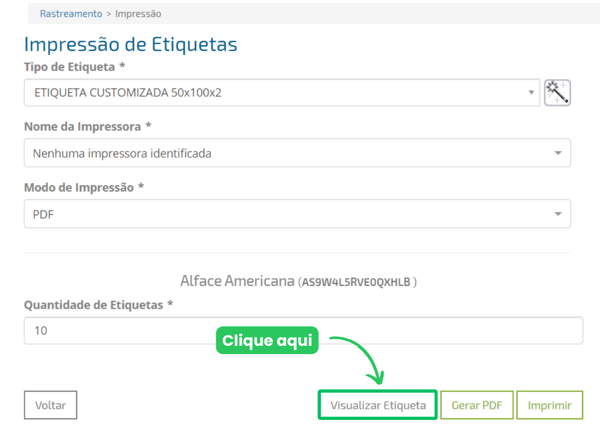Click the Visualizar Etiqueta button
Screen dimensions: 600x431
pyautogui.click(x=378, y=405)
